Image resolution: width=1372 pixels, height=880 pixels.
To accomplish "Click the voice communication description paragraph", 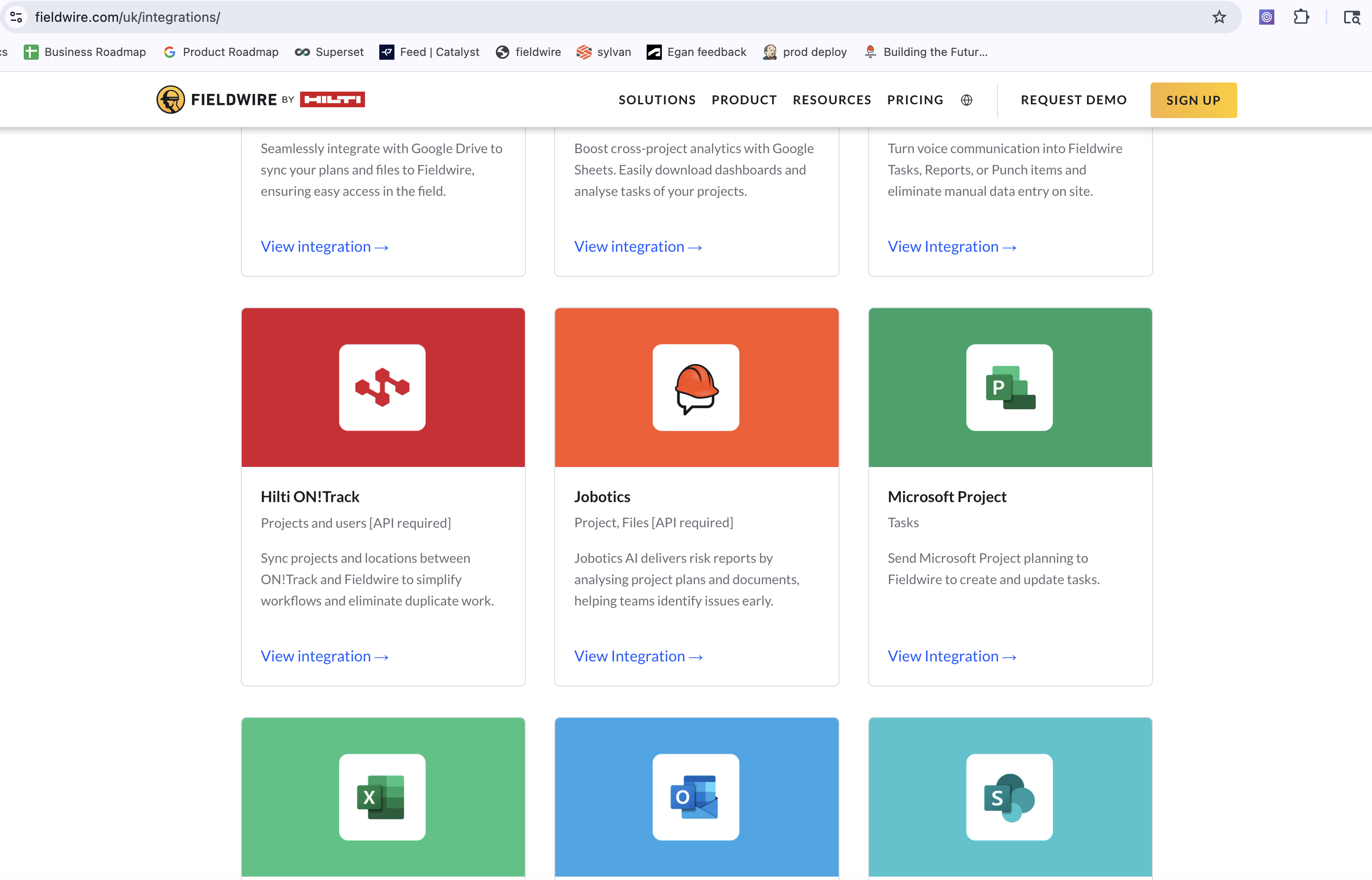I will tap(1005, 170).
